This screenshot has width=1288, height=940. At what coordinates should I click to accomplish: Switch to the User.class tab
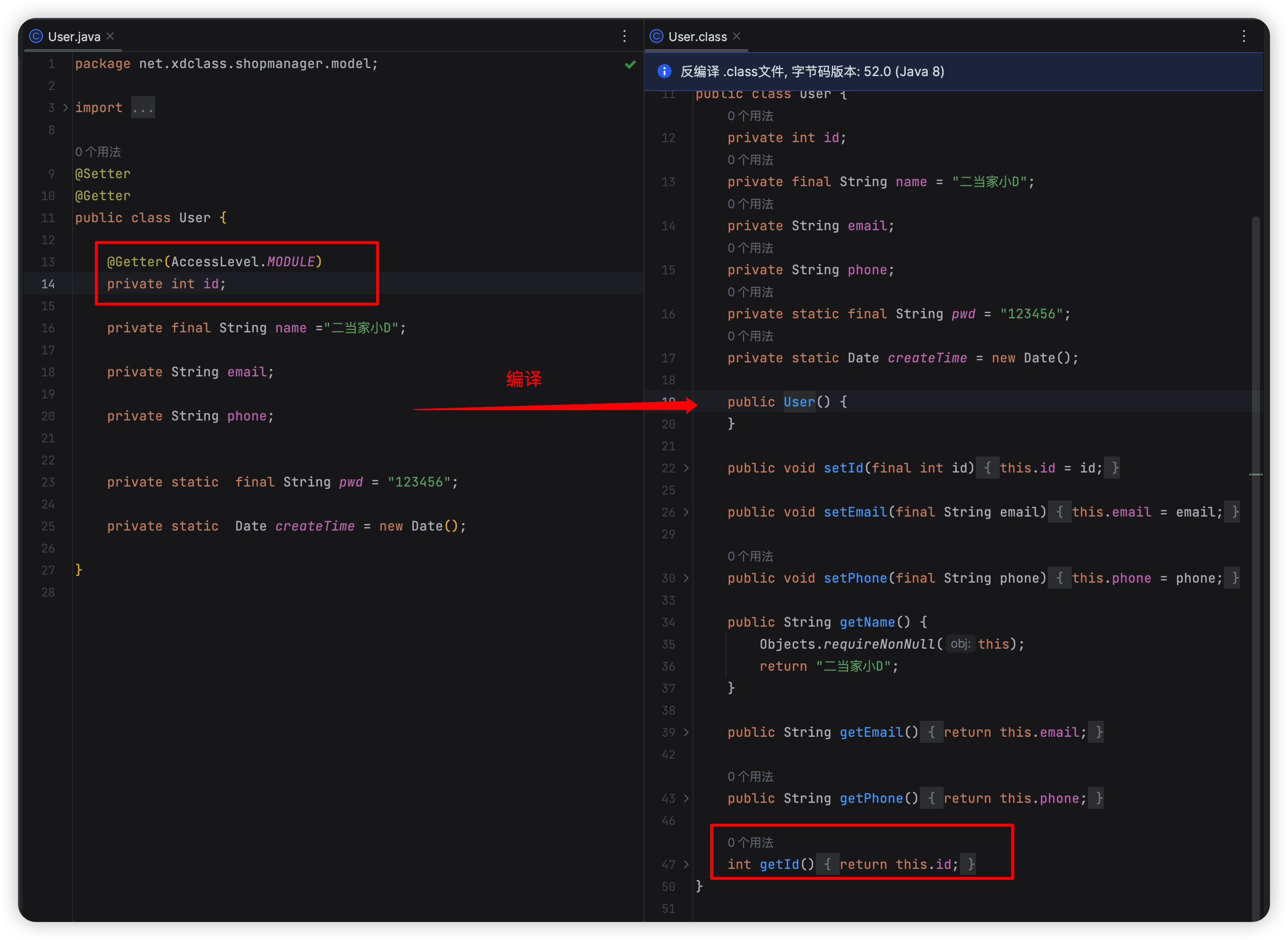(x=697, y=37)
